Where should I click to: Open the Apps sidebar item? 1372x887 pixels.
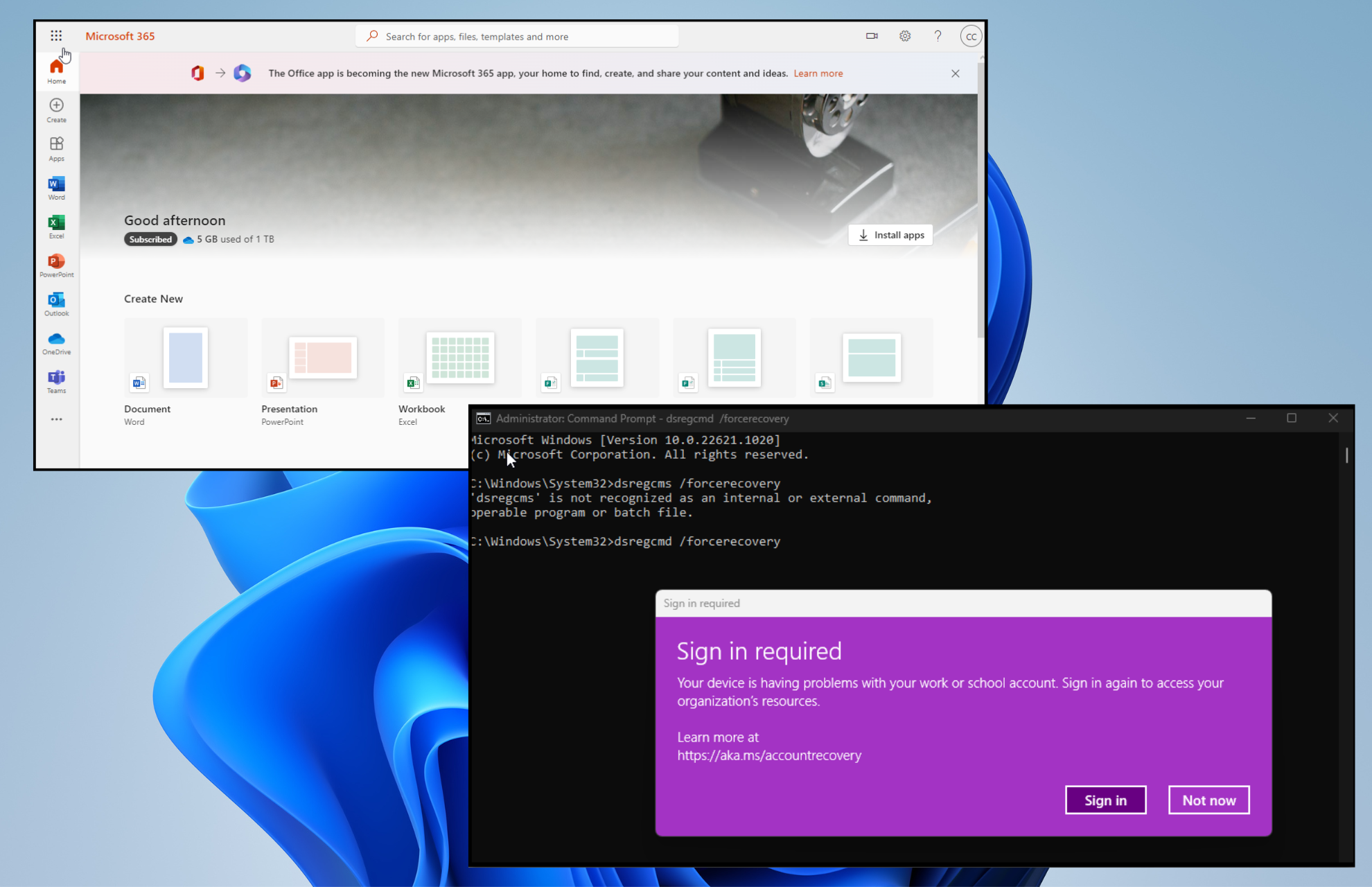point(56,148)
